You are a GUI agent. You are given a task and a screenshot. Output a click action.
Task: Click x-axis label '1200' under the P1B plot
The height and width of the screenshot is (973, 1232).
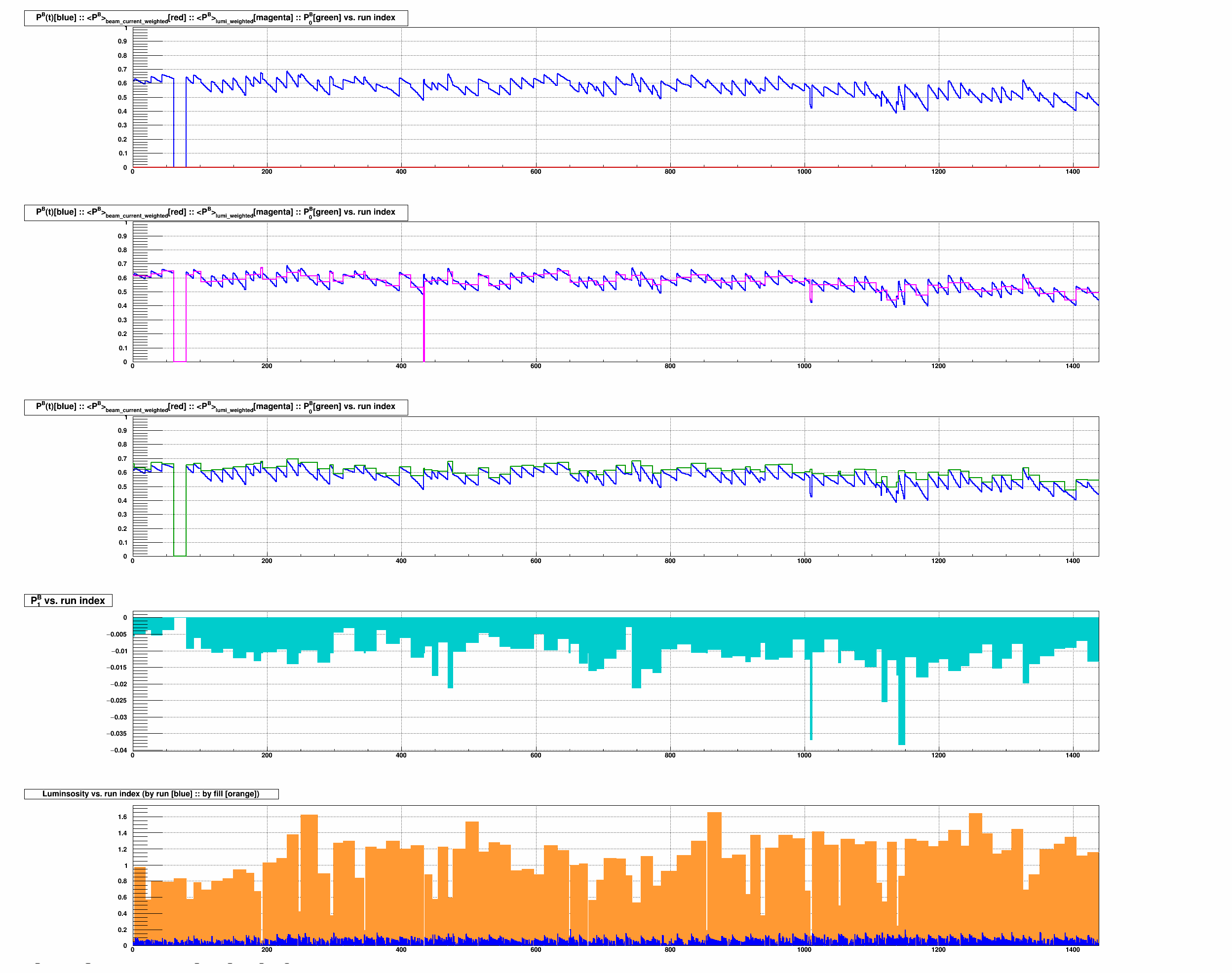(938, 755)
